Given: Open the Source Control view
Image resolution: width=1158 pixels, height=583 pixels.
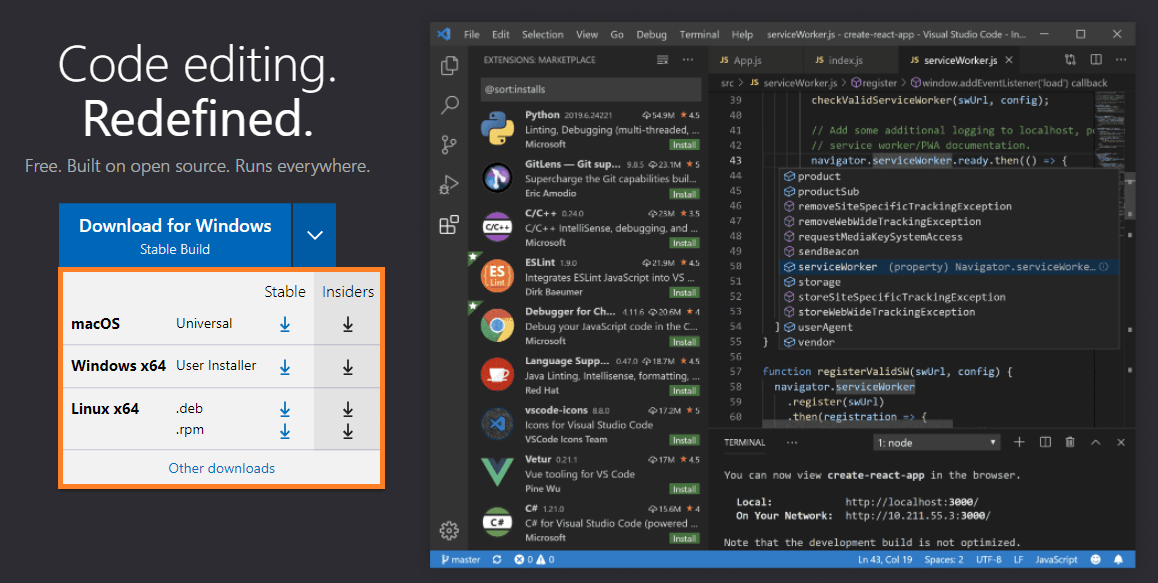Looking at the screenshot, I should coord(449,145).
